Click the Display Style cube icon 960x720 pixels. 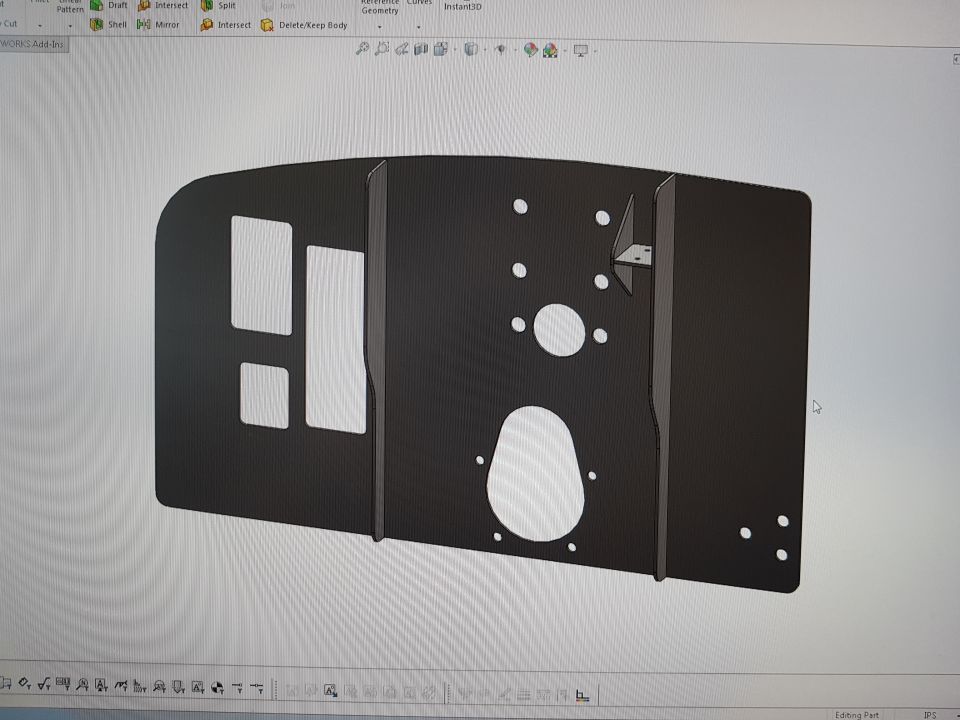[x=471, y=49]
